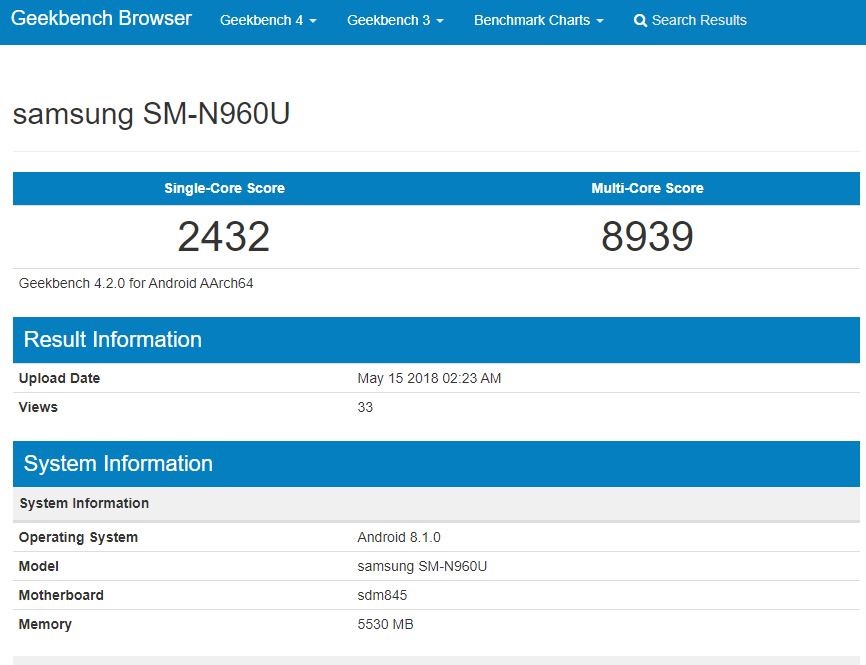Click the Model label
The width and height of the screenshot is (866, 665).
point(39,566)
